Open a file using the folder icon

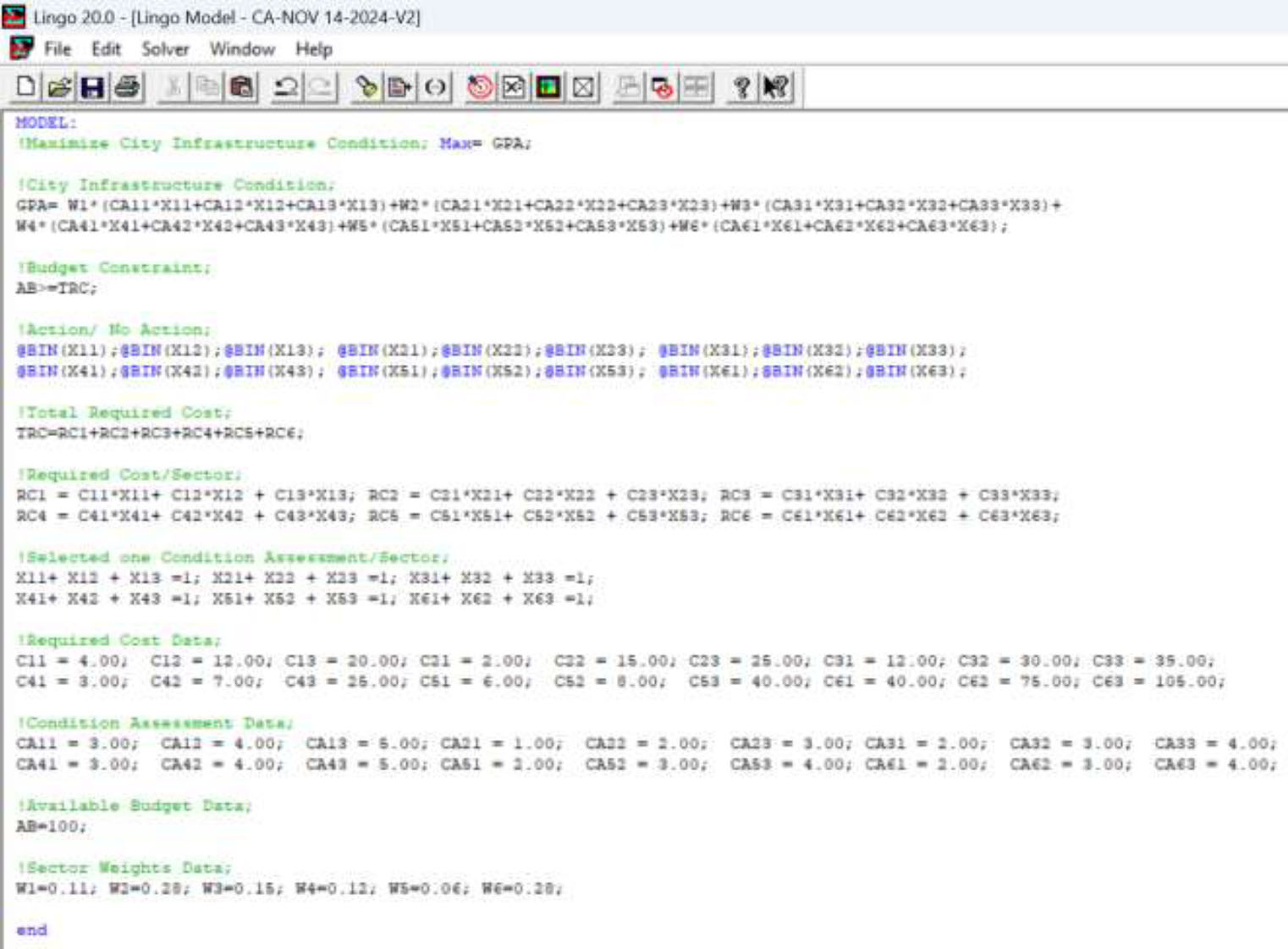click(59, 87)
